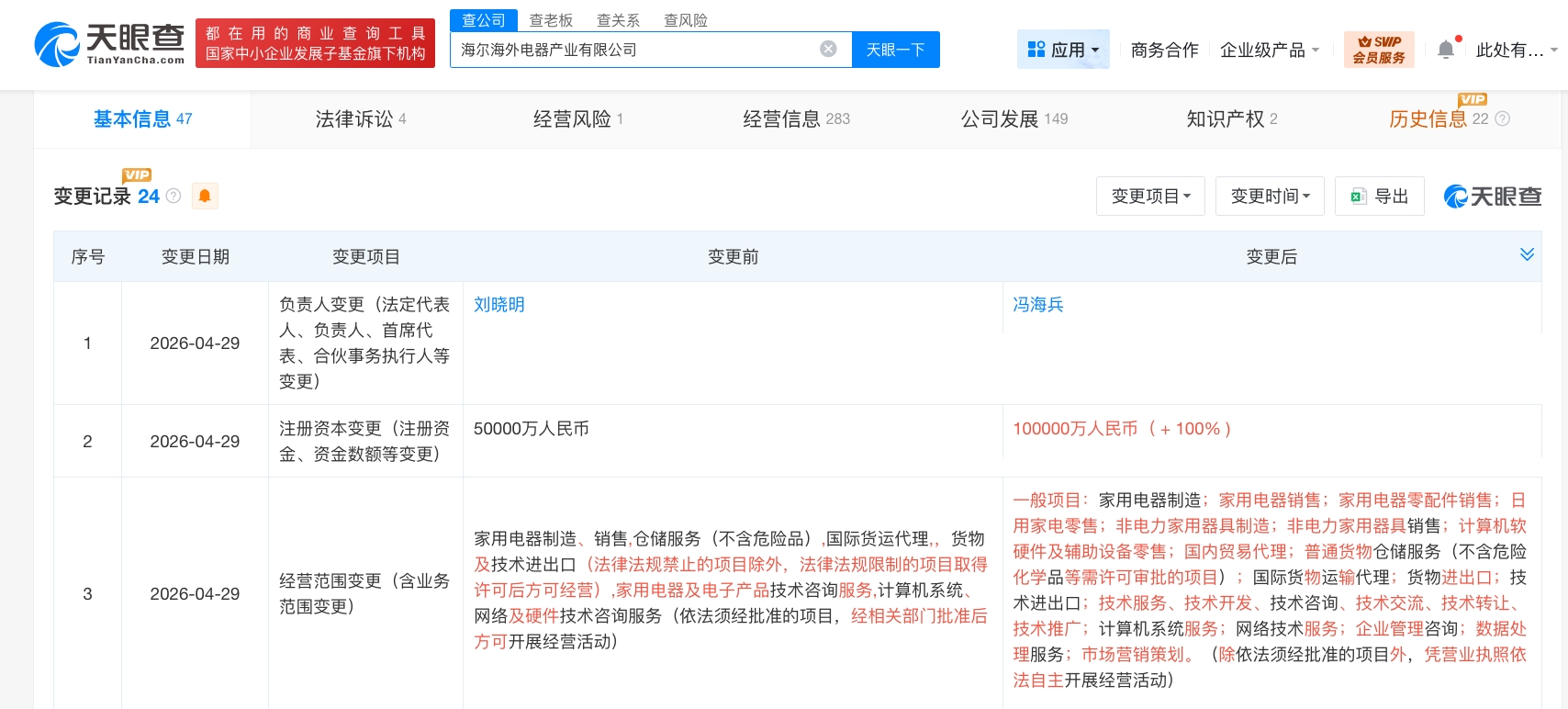Click 变更日期 column header

tap(196, 257)
